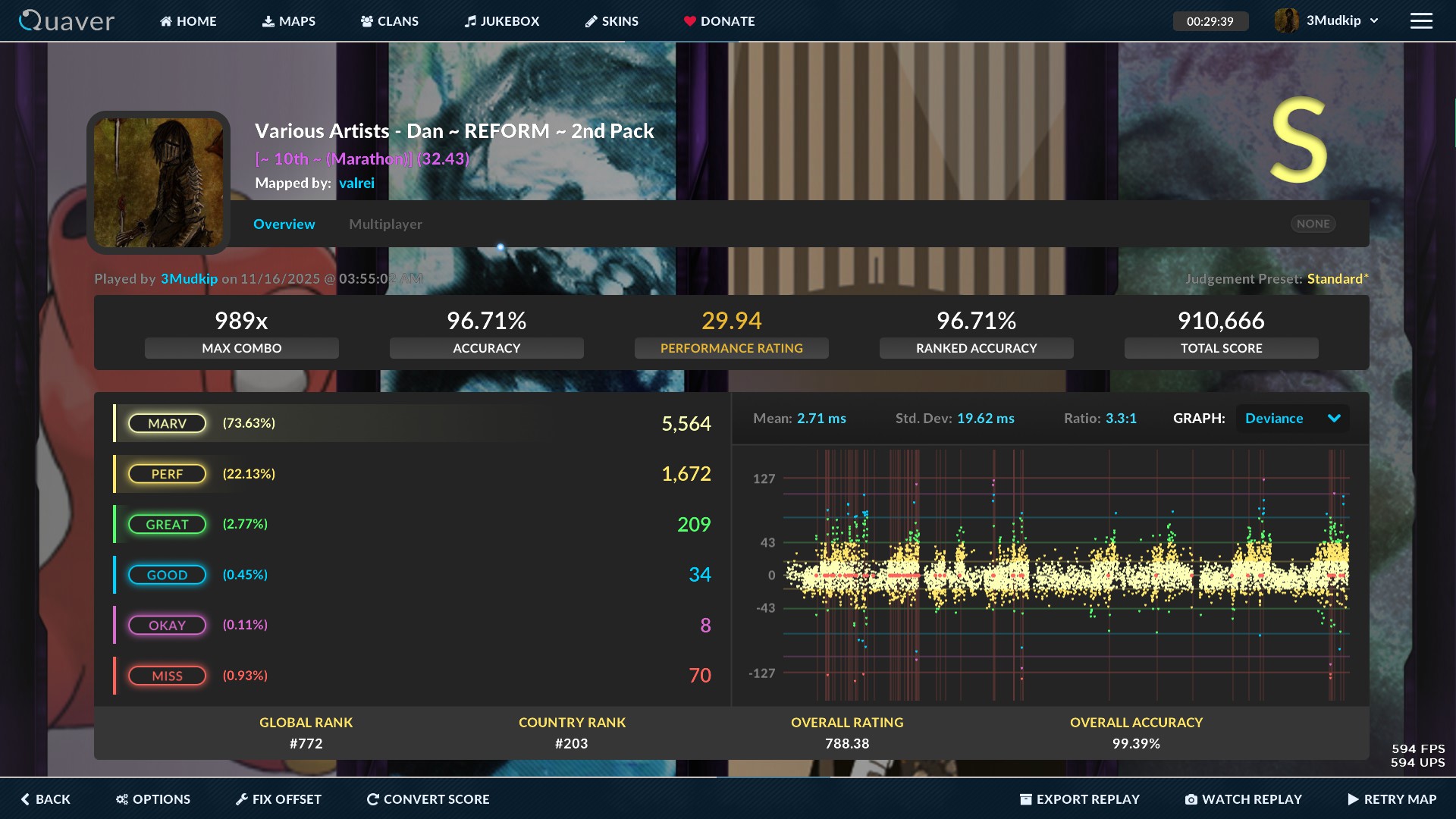1456x819 pixels.
Task: Go back with the Back button
Action: click(x=45, y=799)
